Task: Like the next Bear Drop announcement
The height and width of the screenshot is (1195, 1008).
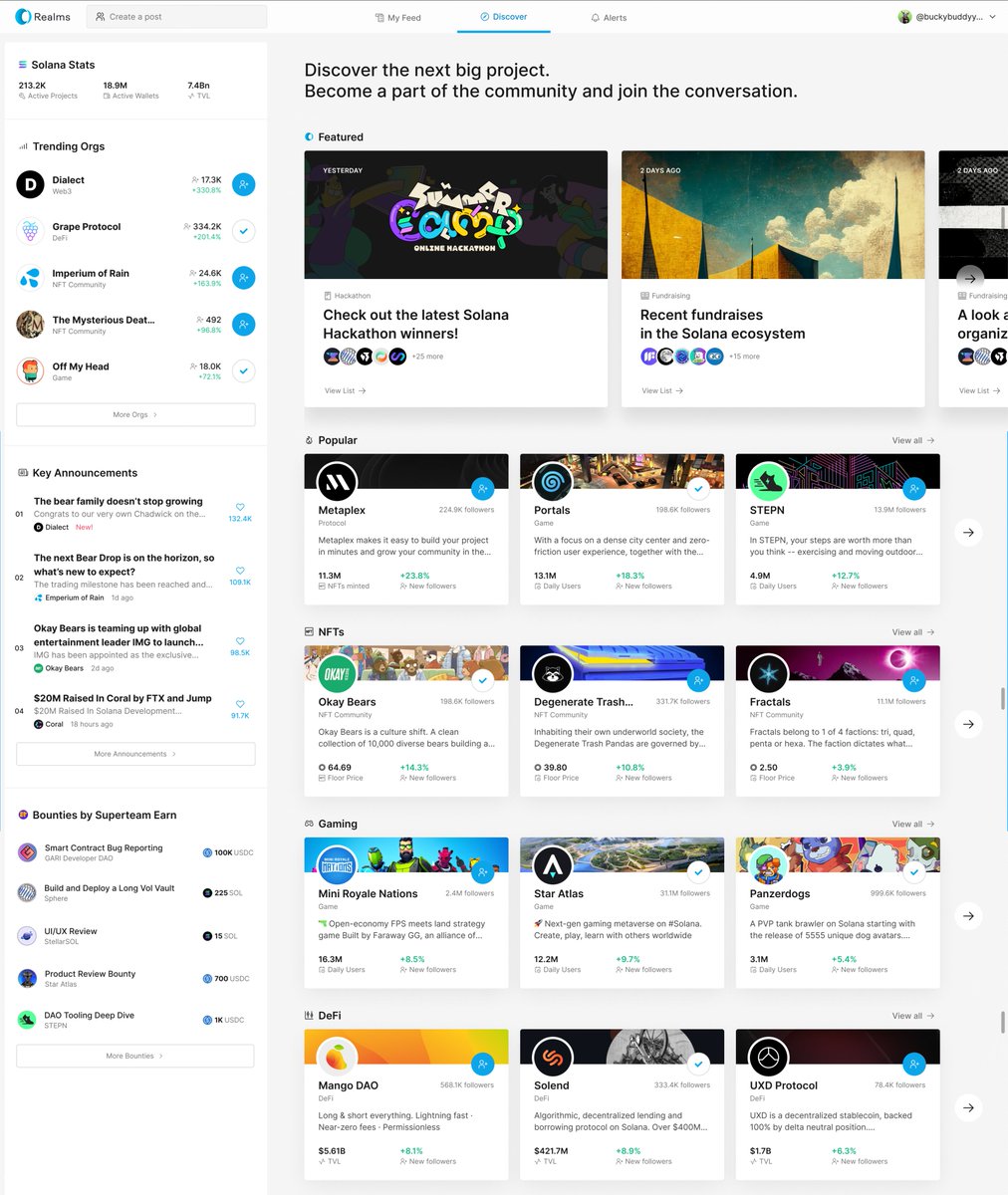Action: coord(240,572)
